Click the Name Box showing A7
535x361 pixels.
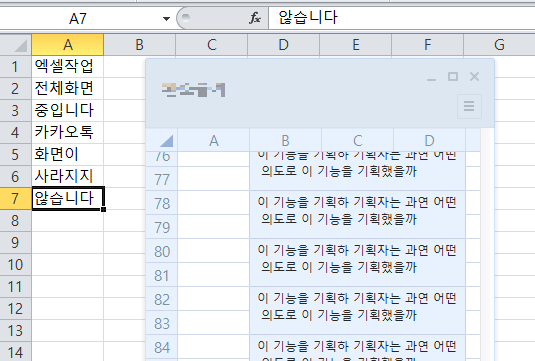click(x=78, y=18)
